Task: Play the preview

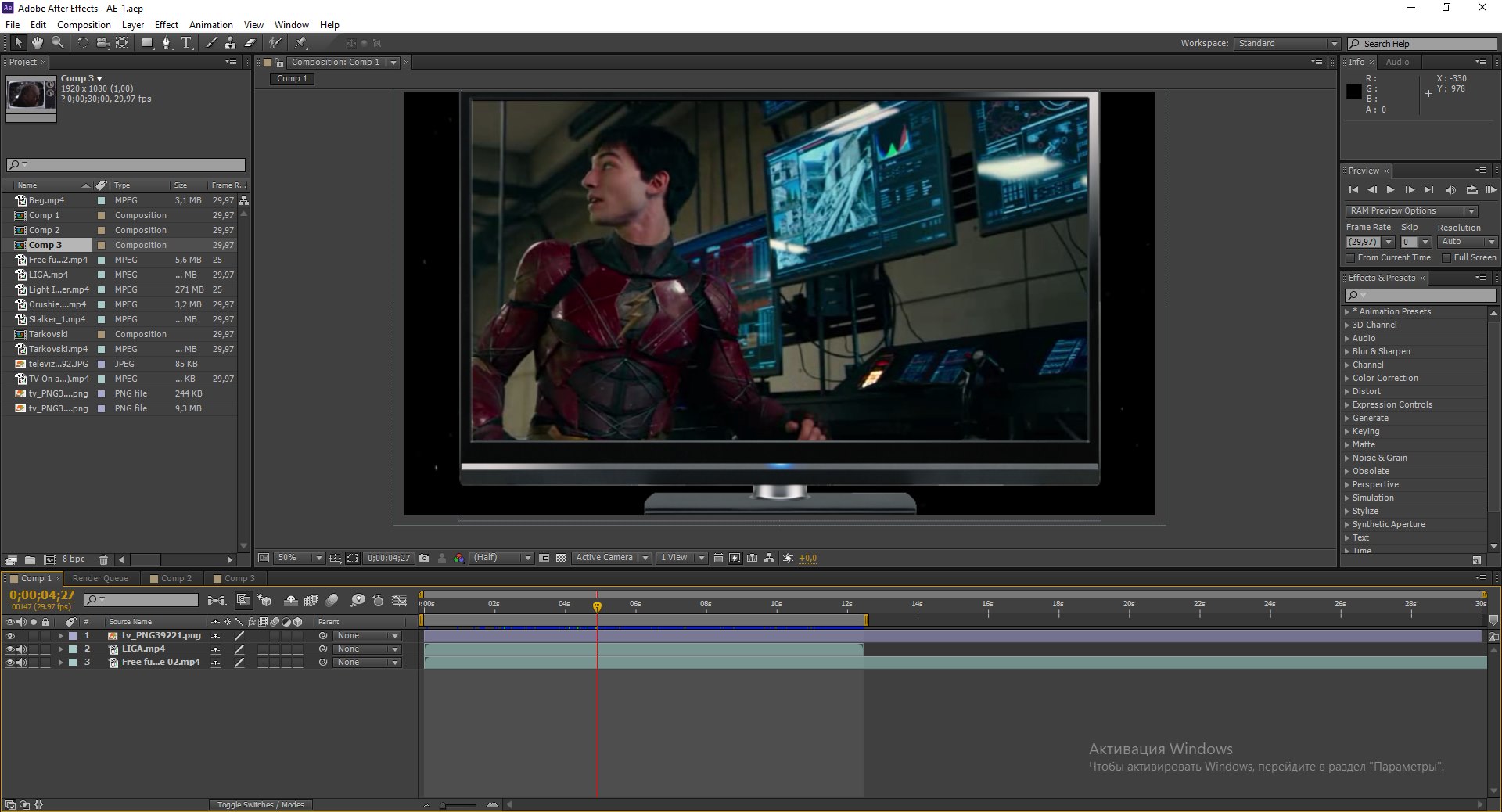Action: click(1390, 190)
